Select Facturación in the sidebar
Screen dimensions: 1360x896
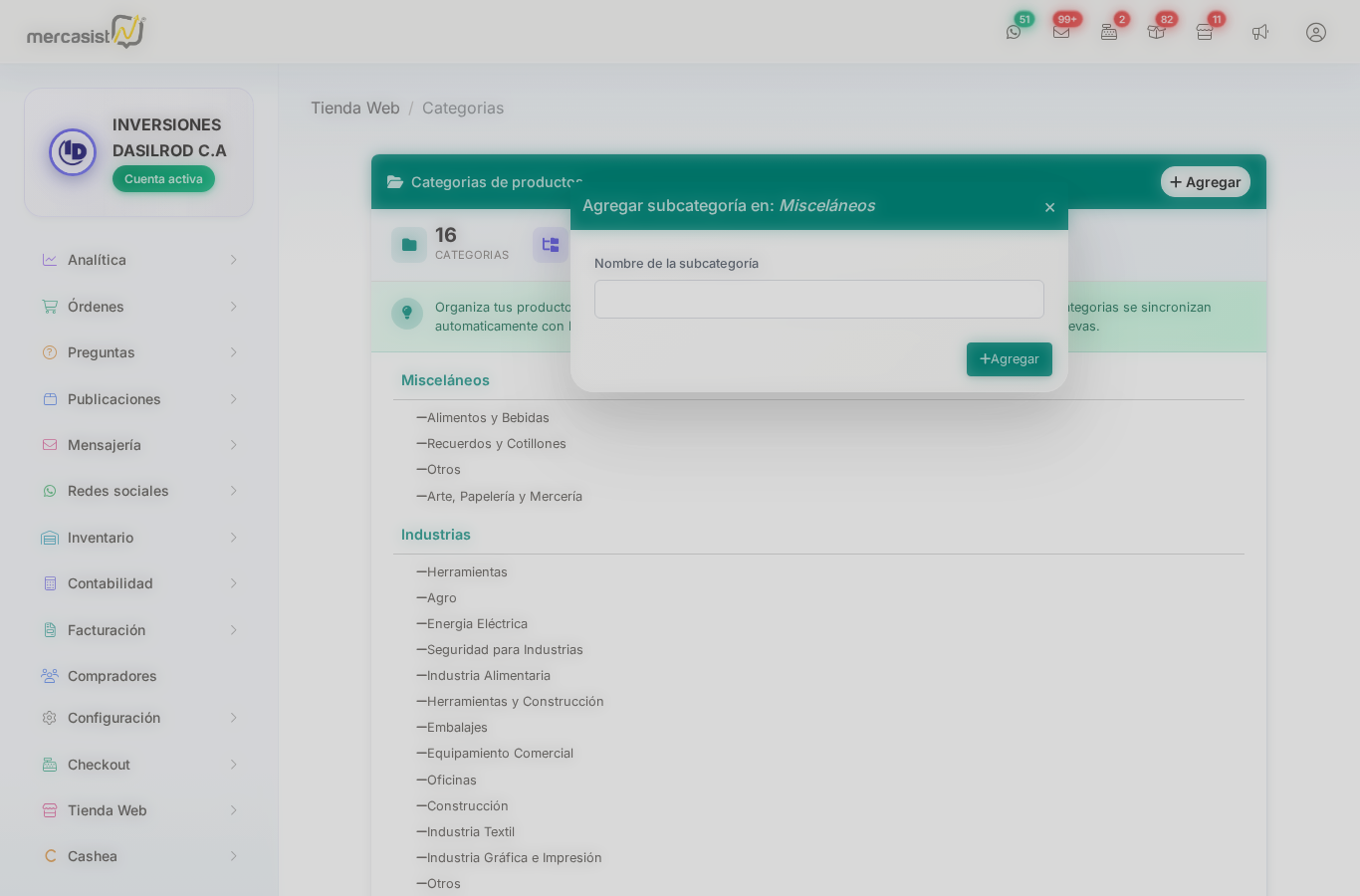[x=107, y=630]
